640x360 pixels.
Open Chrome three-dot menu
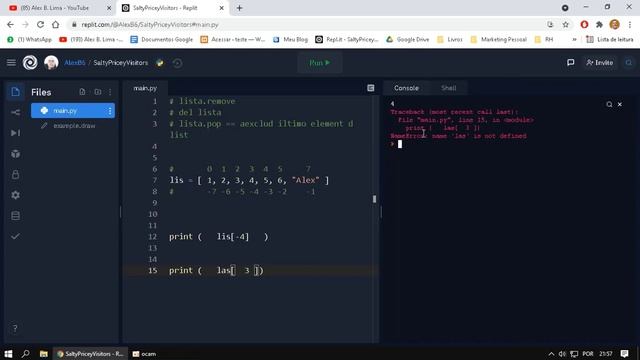[x=631, y=24]
